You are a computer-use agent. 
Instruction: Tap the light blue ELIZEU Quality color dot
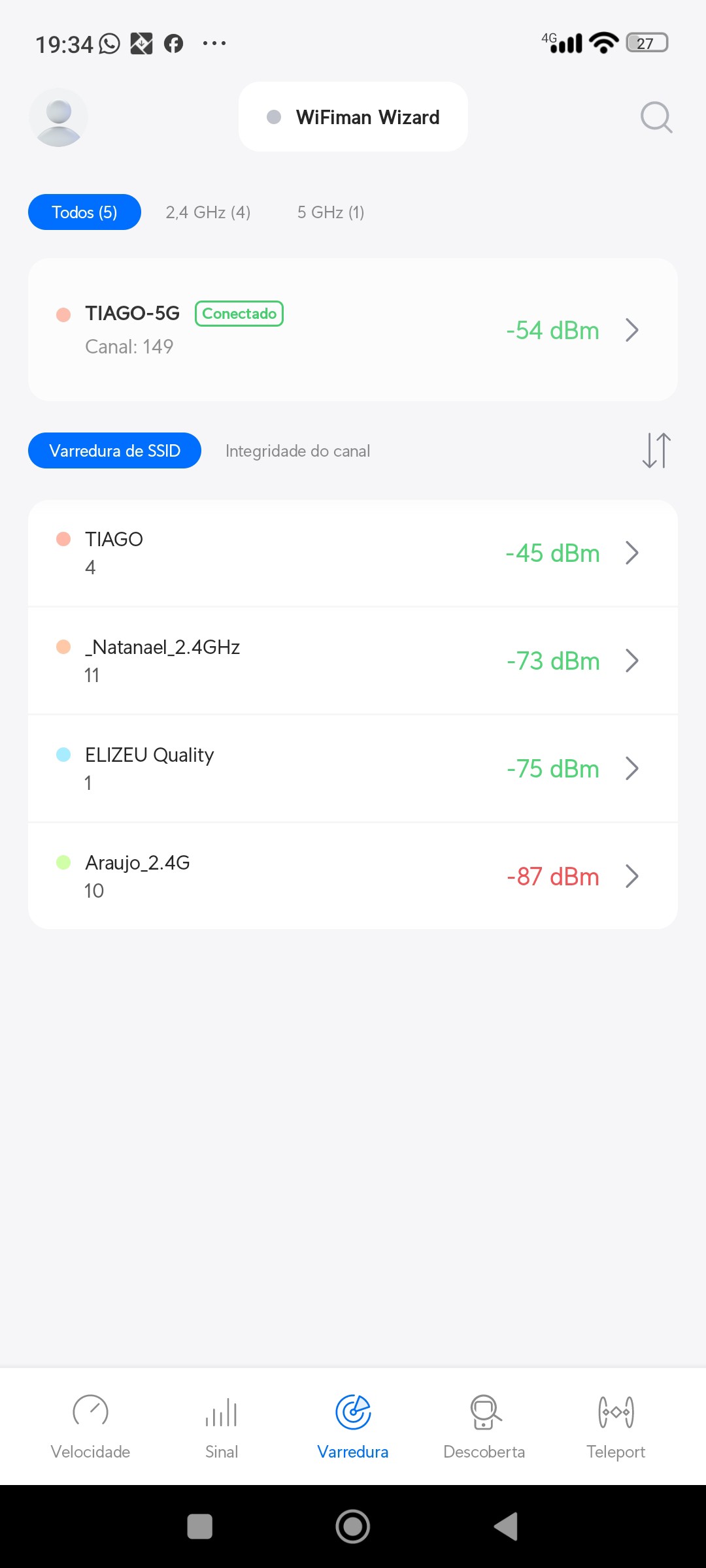click(63, 755)
